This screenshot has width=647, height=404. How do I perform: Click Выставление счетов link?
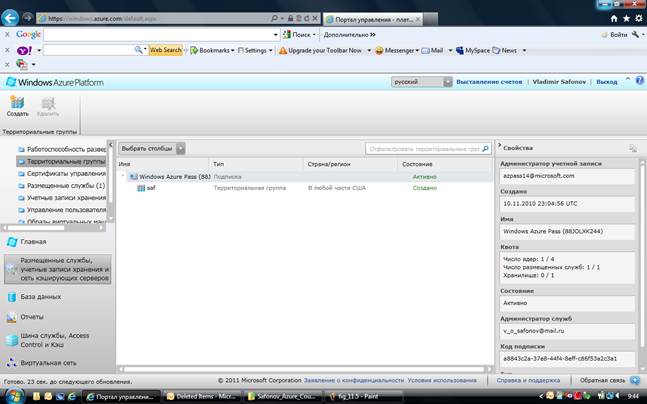(x=489, y=82)
